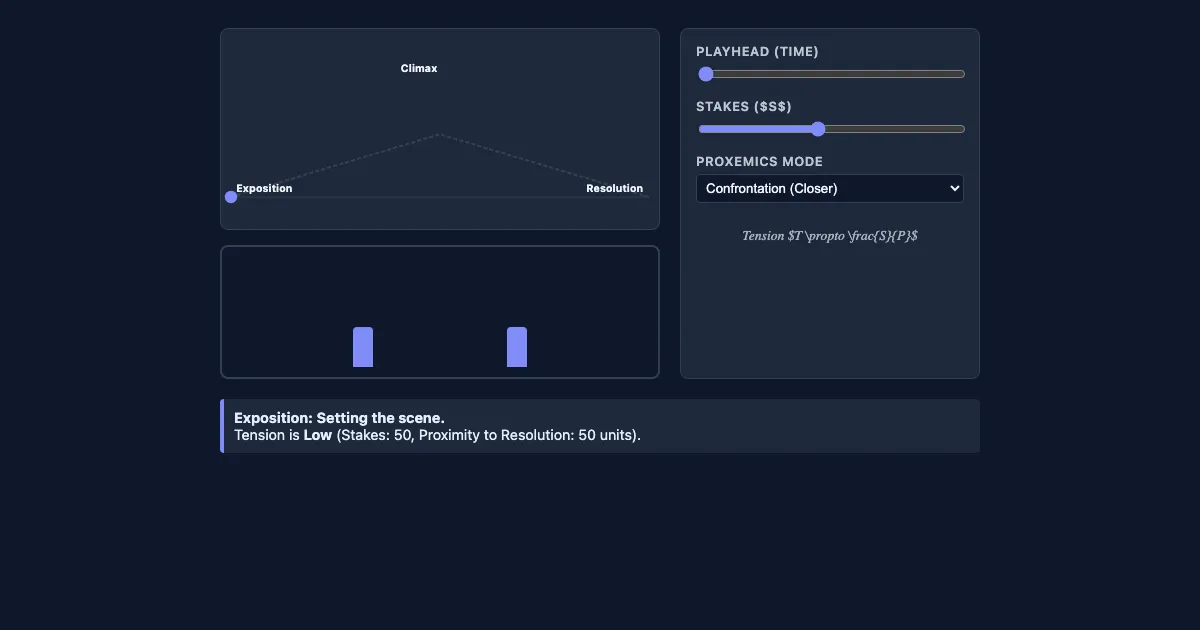
Task: Click the Exposition marker dot on arc
Action: pyautogui.click(x=231, y=197)
